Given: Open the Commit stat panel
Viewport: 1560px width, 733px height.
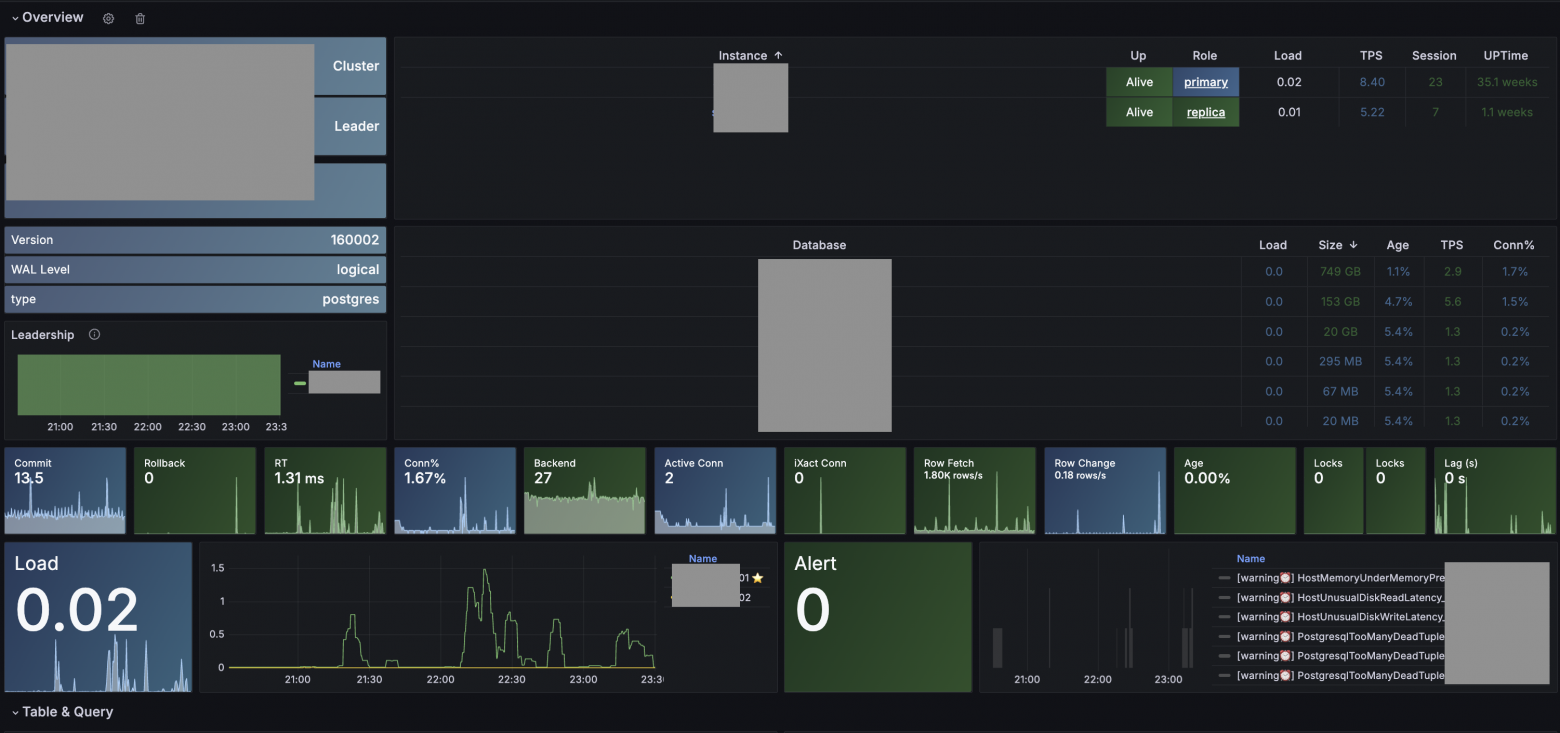Looking at the screenshot, I should (x=65, y=490).
